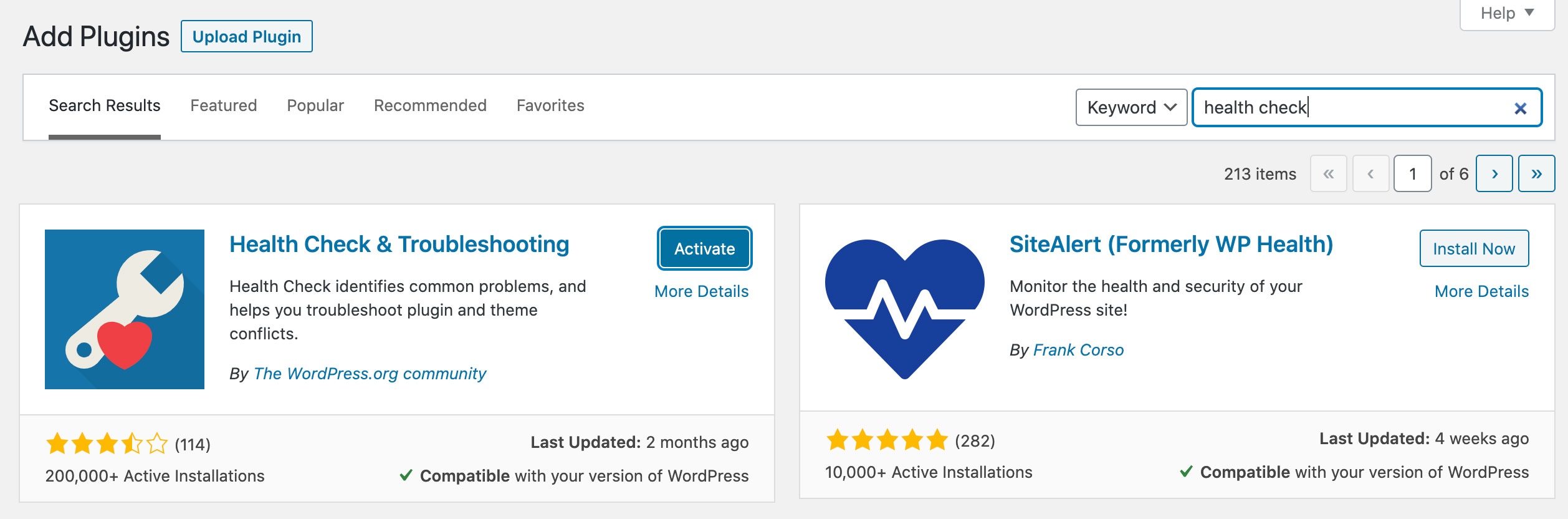
Task: Open SiteAlert (Formerly WP Health) title link
Action: (x=1171, y=244)
